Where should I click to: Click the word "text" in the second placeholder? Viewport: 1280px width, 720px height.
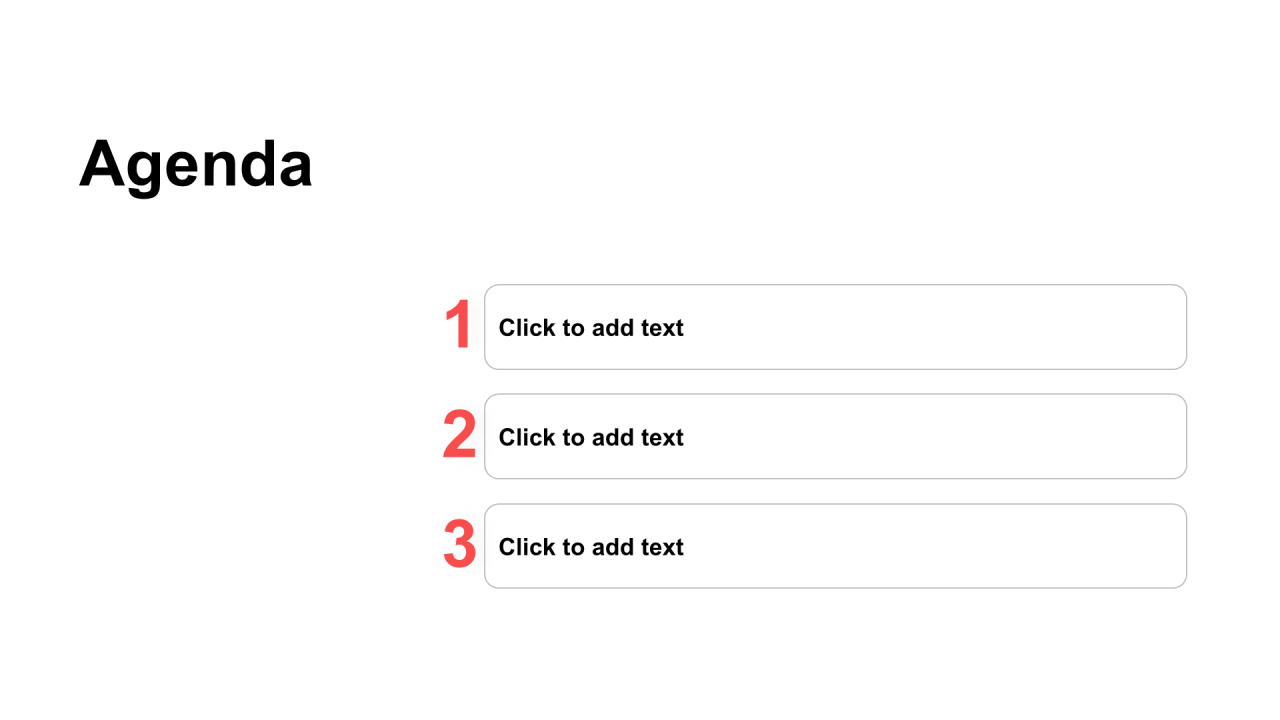tap(662, 437)
